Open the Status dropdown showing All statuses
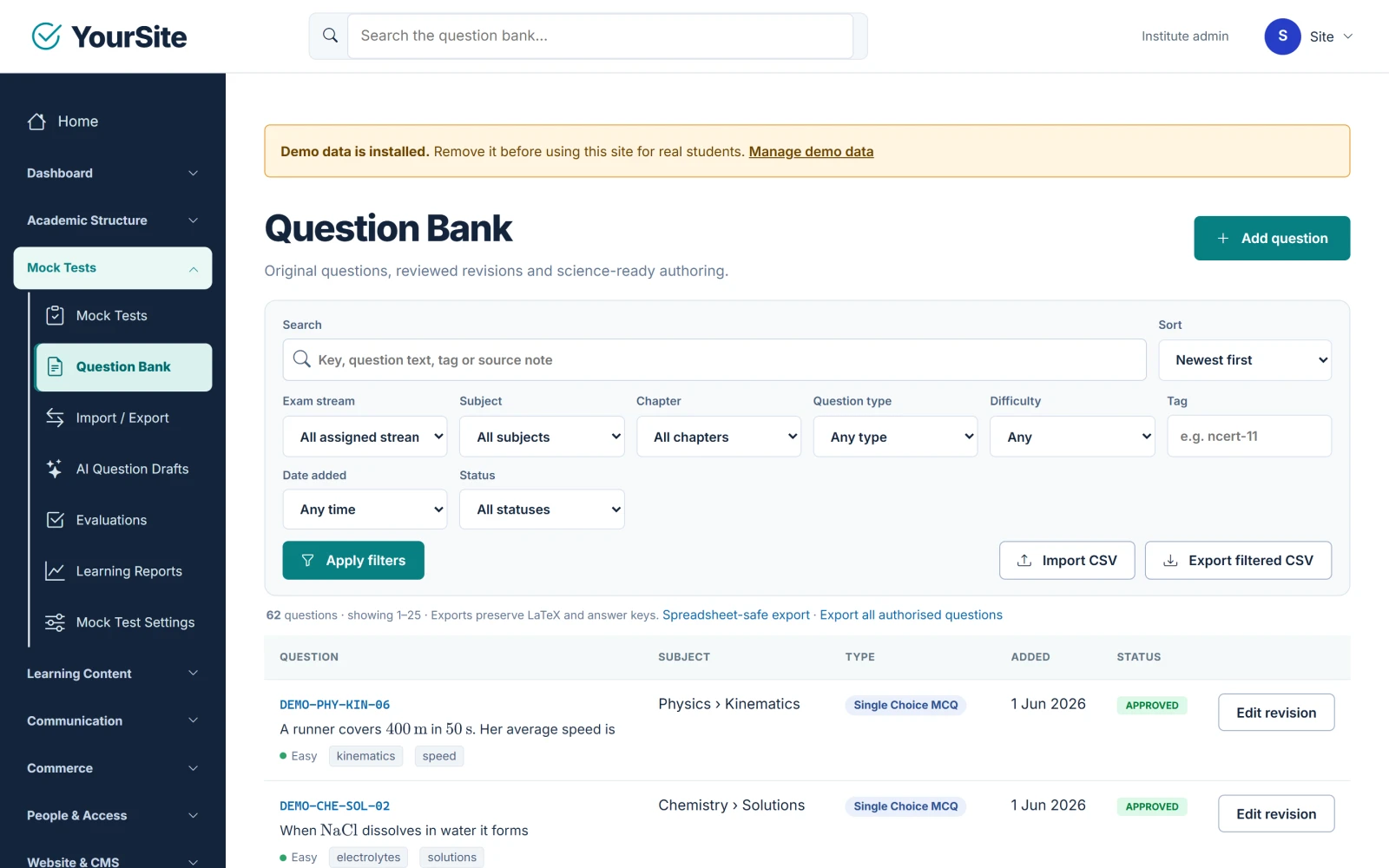1389x868 pixels. click(542, 510)
